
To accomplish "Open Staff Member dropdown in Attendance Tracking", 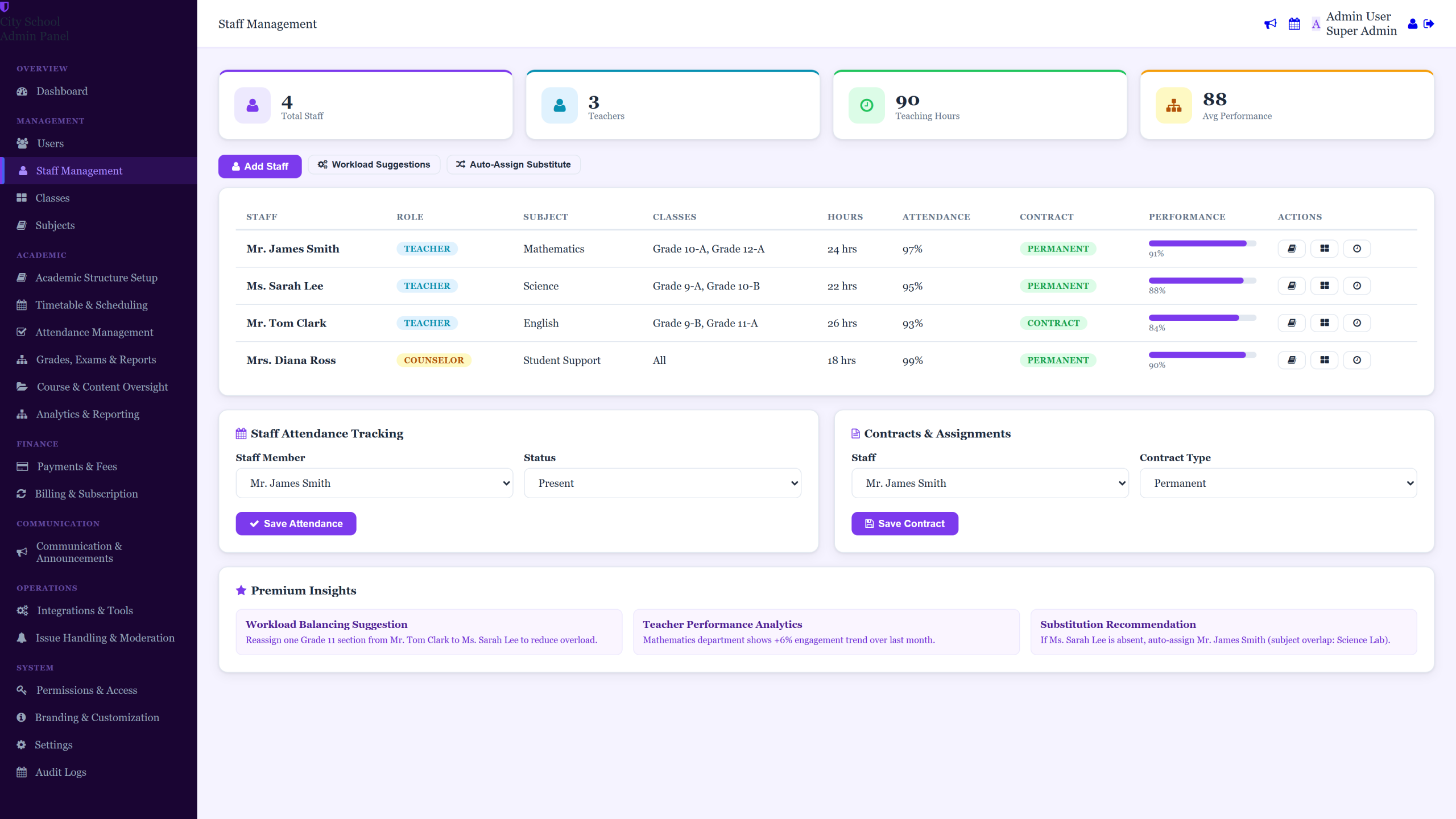I will pos(374,483).
